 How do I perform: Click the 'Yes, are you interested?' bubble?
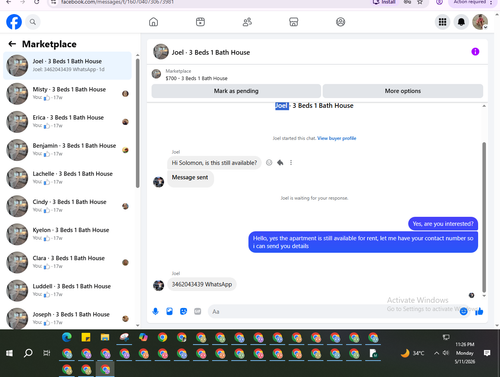[443, 224]
